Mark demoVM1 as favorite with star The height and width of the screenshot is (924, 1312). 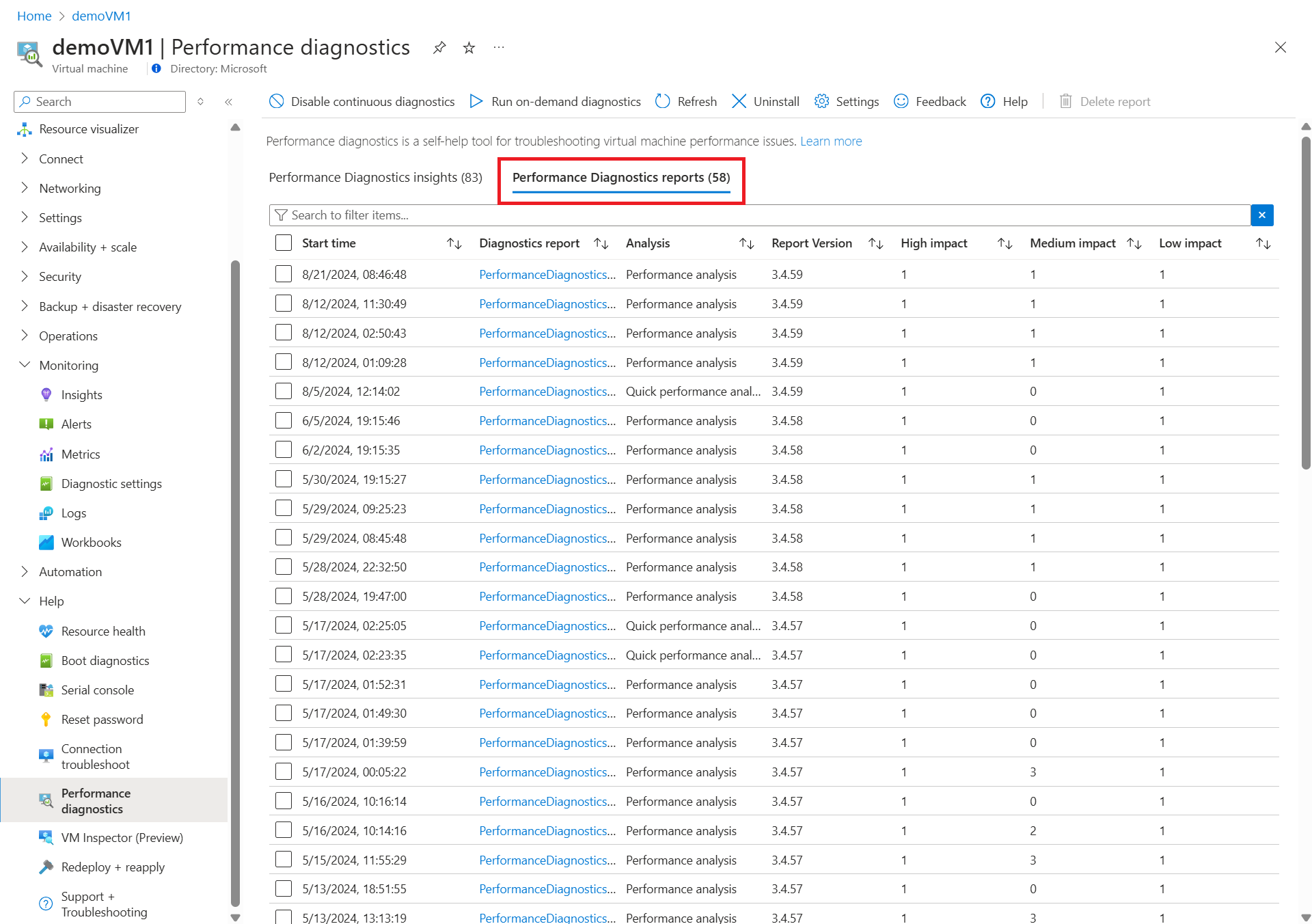point(469,47)
